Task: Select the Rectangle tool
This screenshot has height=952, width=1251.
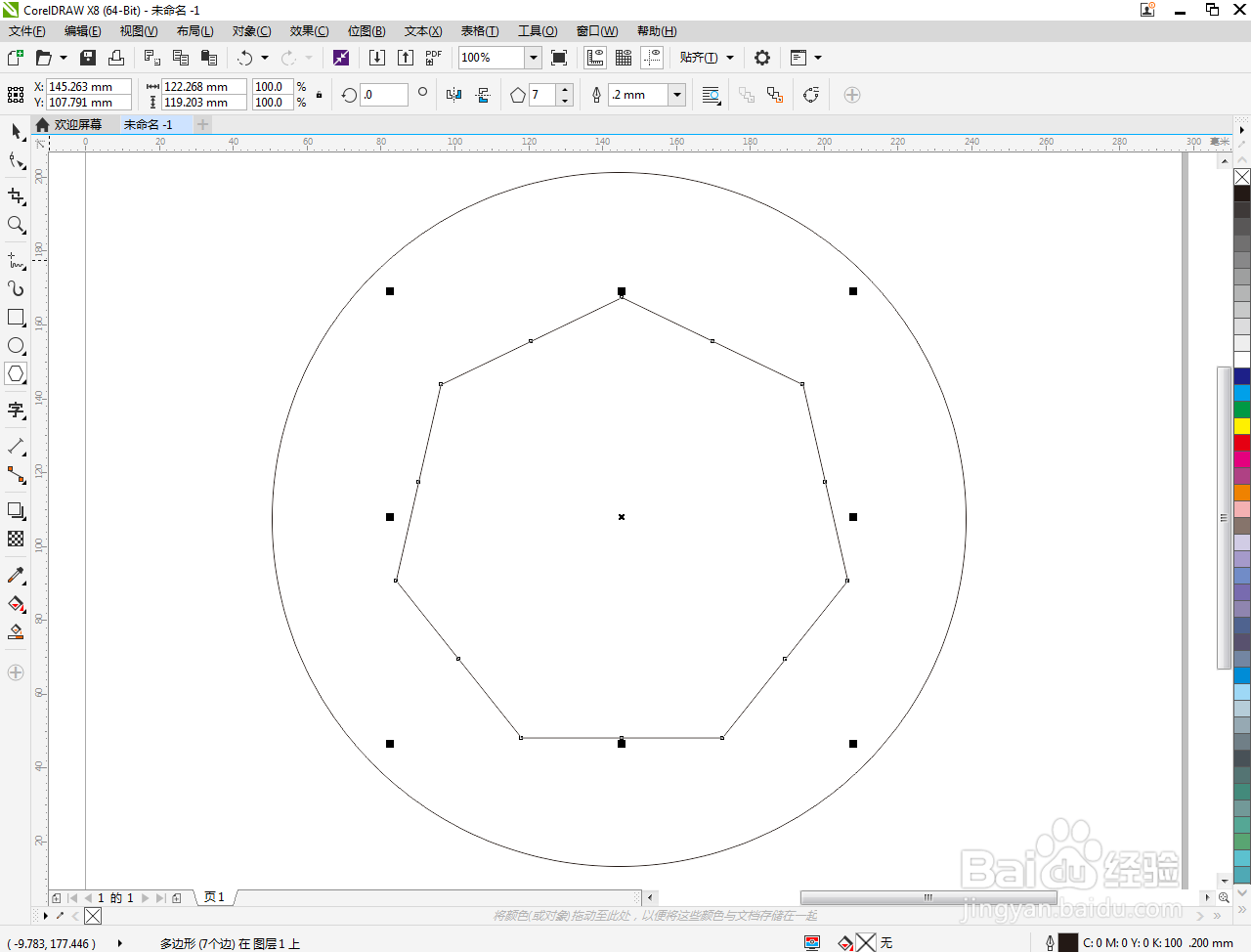Action: click(16, 318)
